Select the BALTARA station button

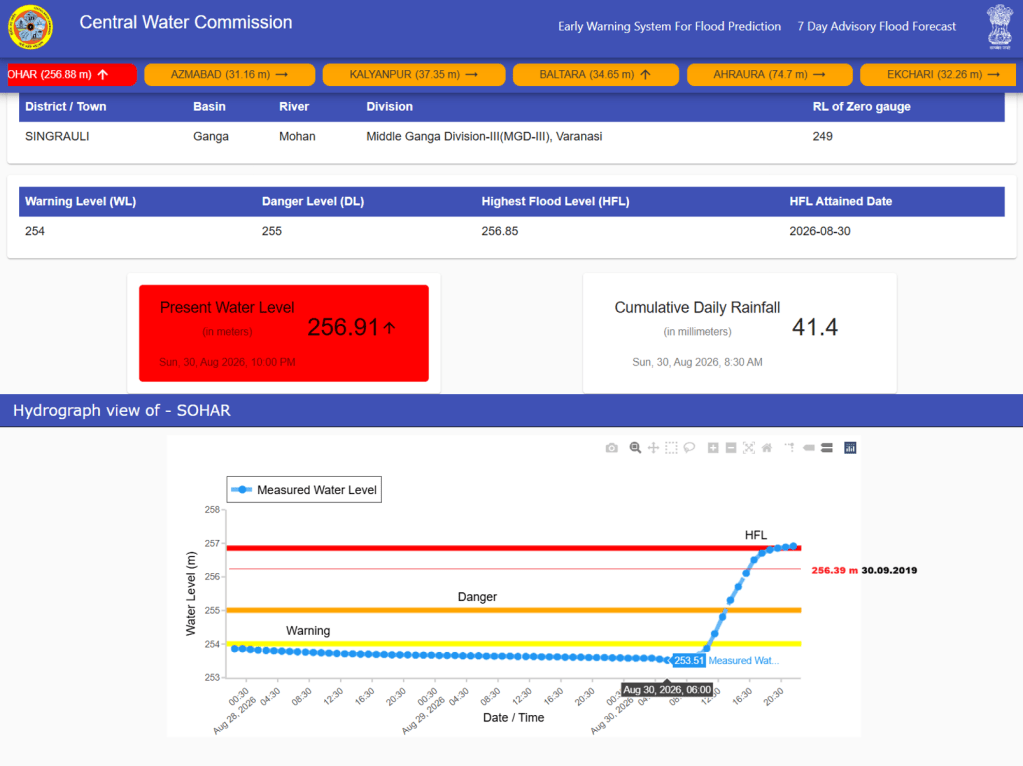pos(595,74)
